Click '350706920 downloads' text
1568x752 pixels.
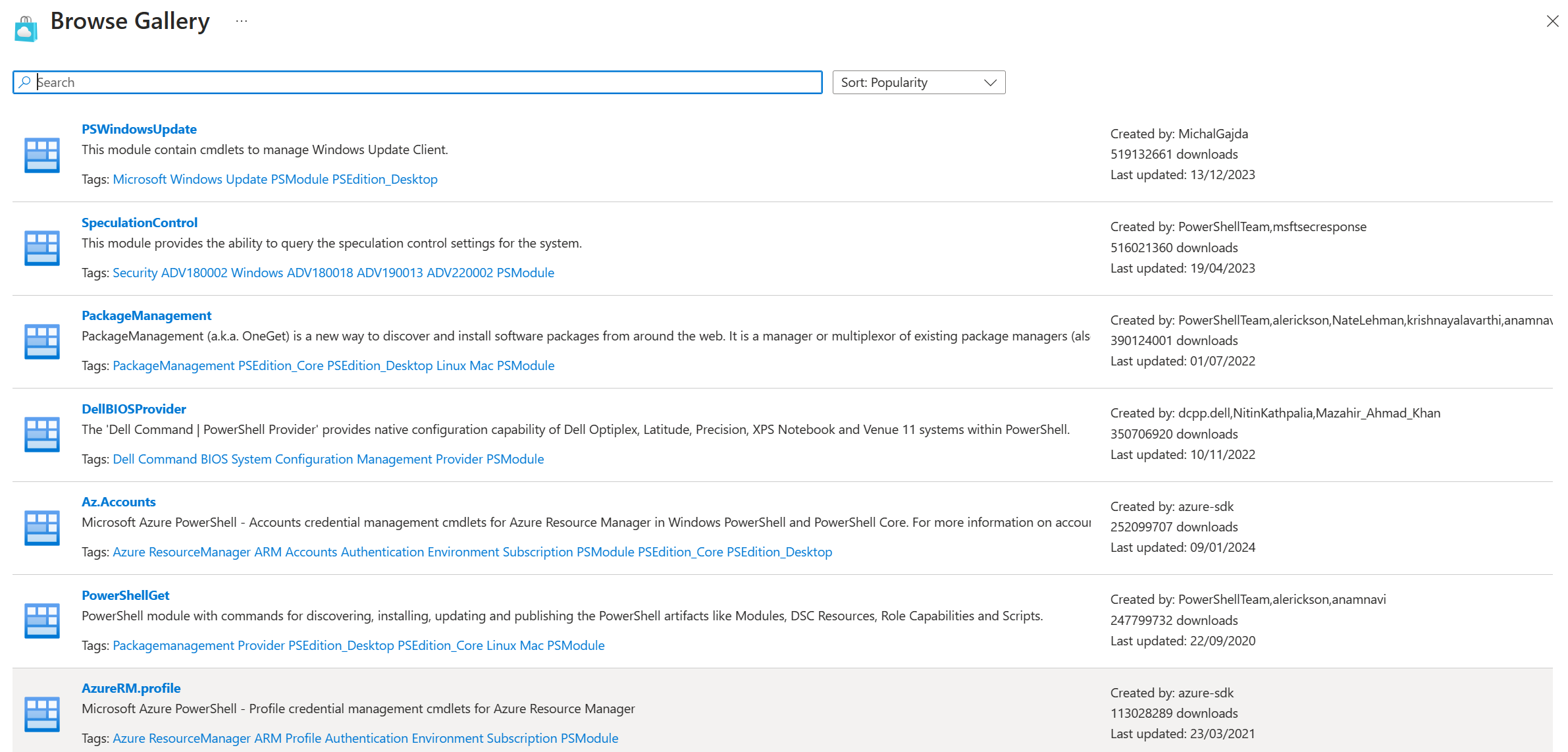point(1174,434)
